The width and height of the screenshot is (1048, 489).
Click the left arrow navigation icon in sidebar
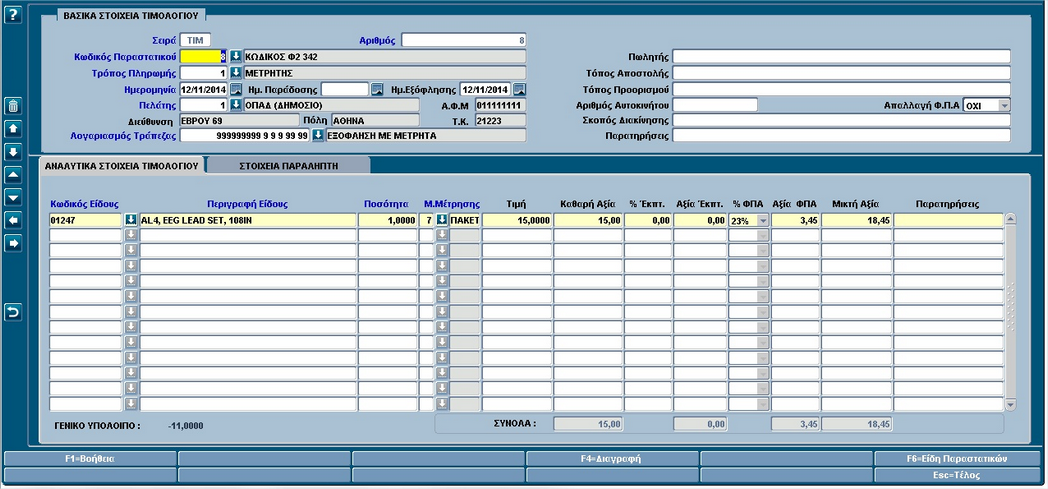[13, 221]
